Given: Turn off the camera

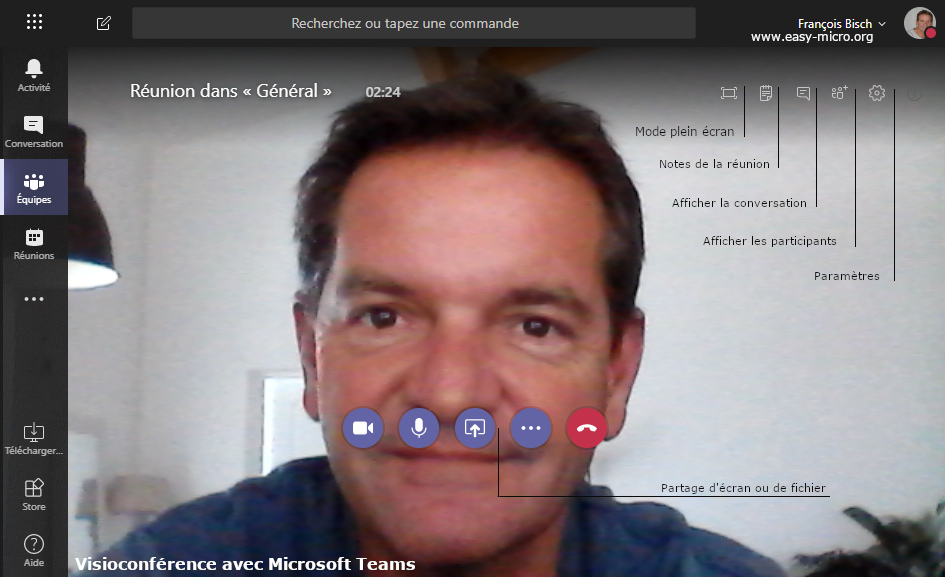Looking at the screenshot, I should pos(362,427).
